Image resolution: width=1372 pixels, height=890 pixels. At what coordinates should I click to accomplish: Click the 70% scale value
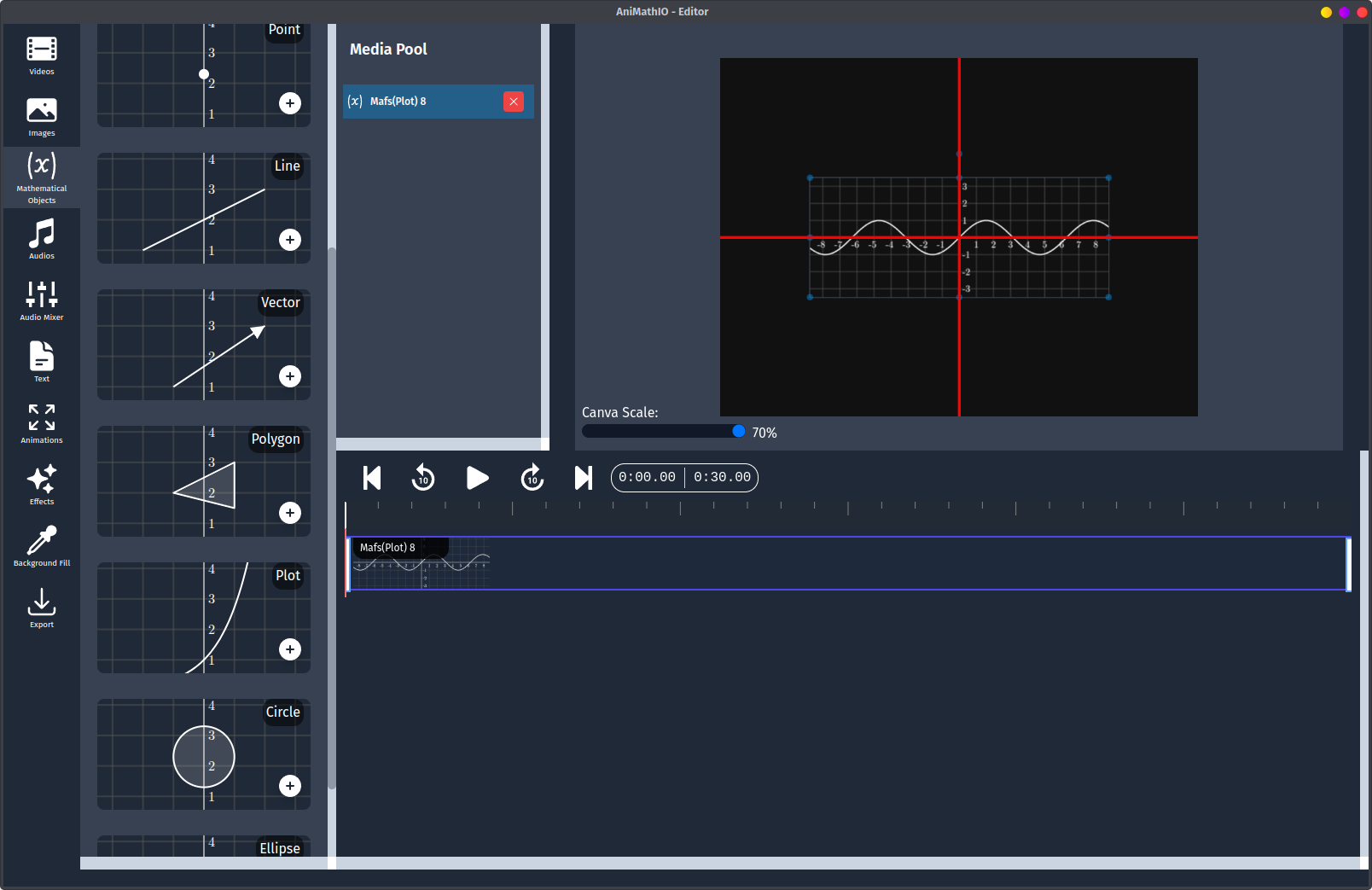click(764, 433)
